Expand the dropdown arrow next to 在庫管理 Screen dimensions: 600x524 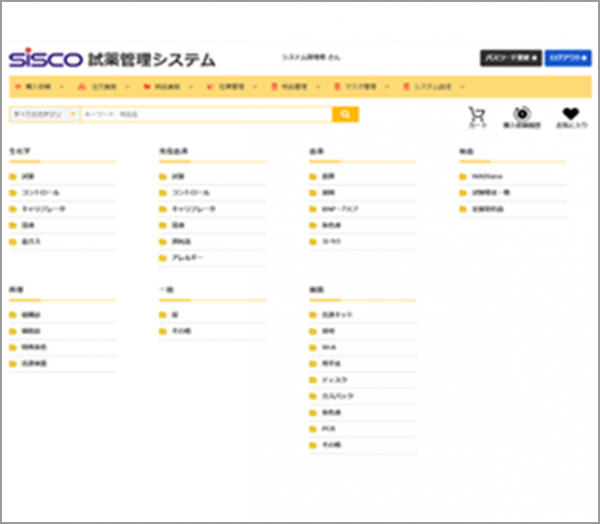point(255,86)
